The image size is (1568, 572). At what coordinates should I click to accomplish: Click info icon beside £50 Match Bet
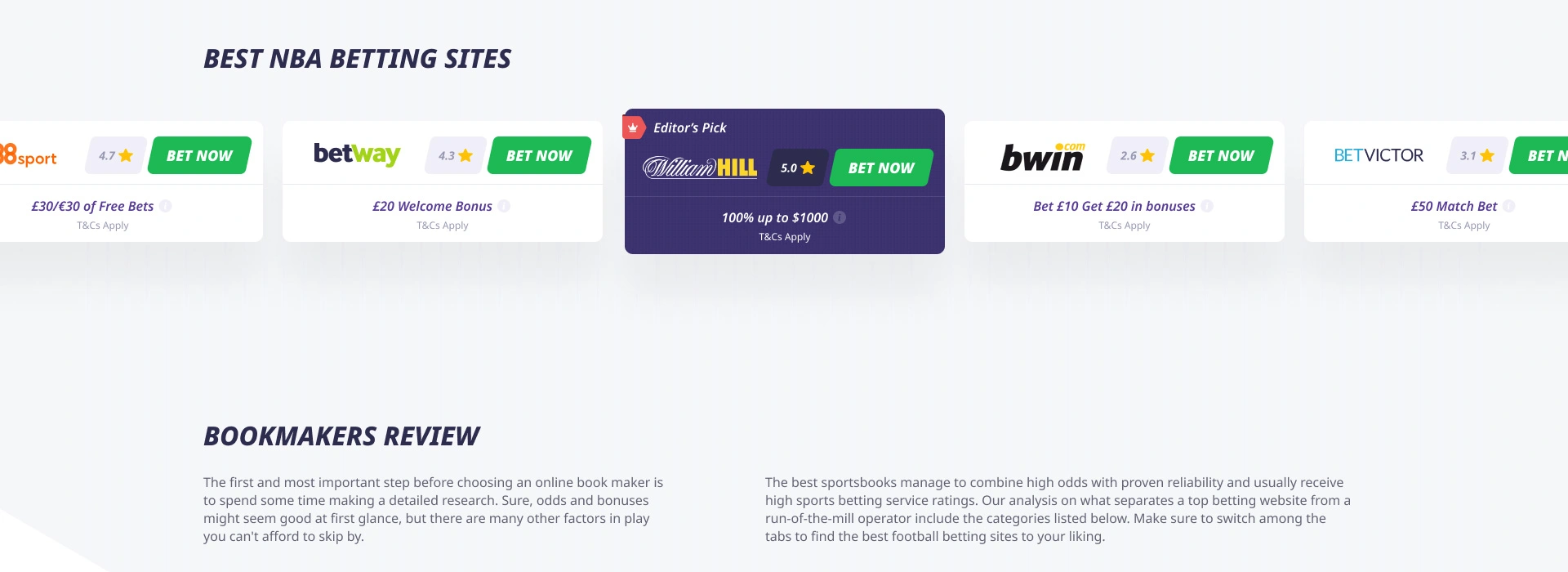tap(1508, 206)
